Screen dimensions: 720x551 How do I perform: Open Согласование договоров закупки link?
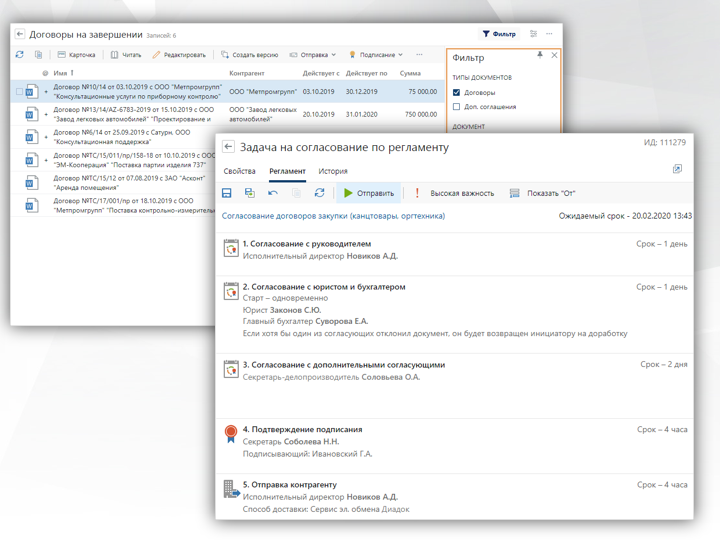coord(333,216)
